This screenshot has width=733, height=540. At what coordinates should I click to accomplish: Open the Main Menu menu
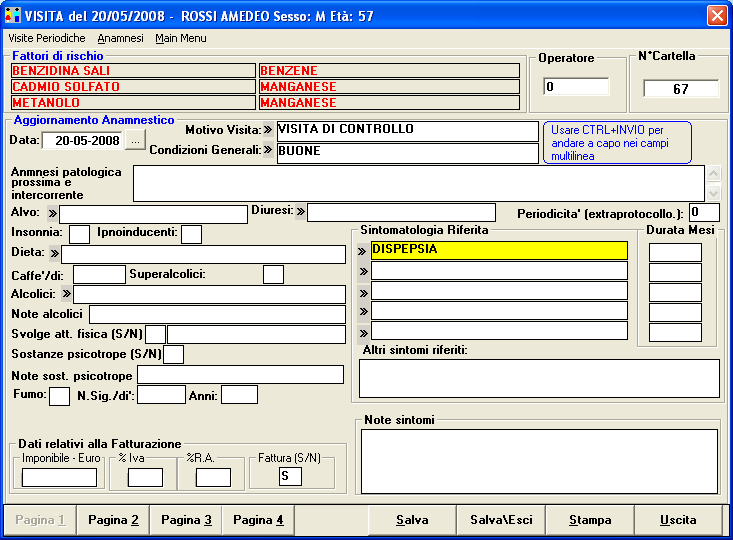click(181, 38)
